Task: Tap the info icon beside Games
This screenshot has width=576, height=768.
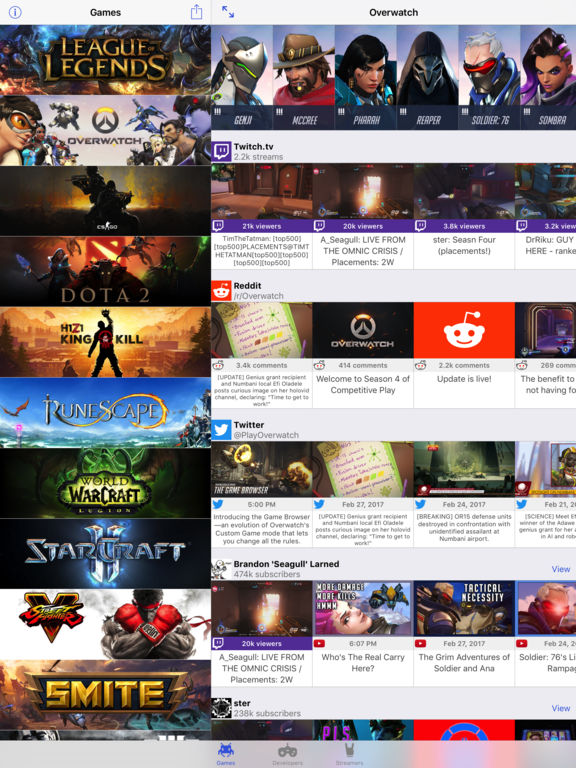Action: click(15, 12)
